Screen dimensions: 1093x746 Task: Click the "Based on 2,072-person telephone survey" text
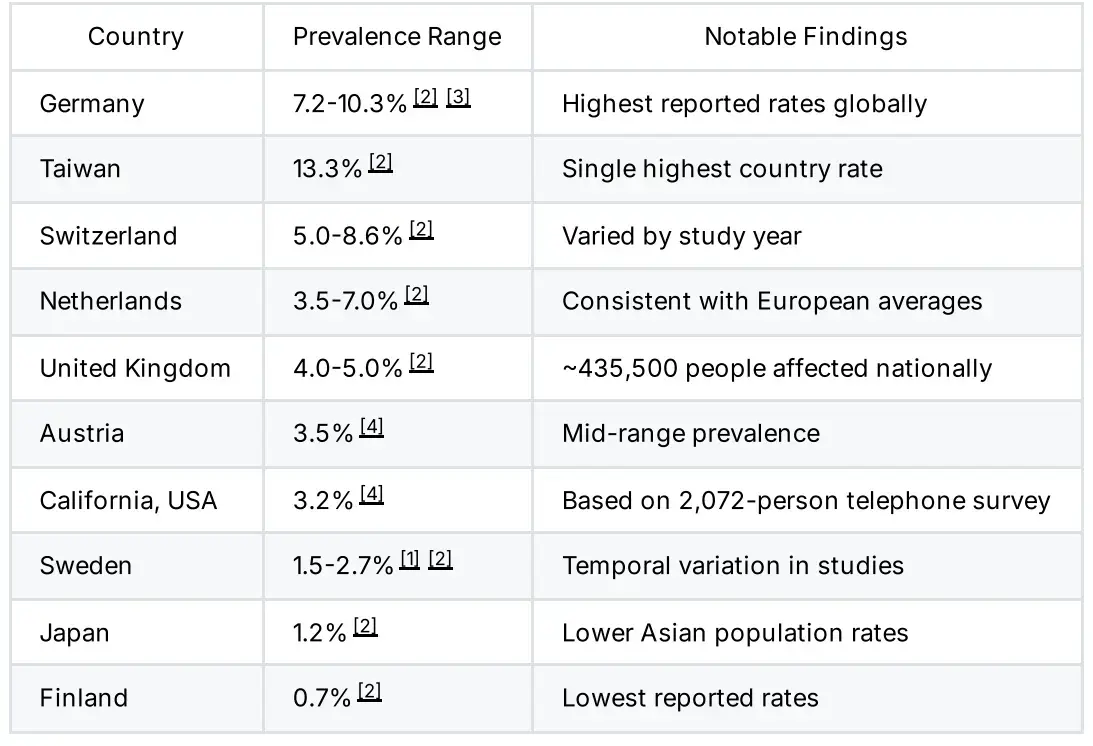[x=806, y=500]
